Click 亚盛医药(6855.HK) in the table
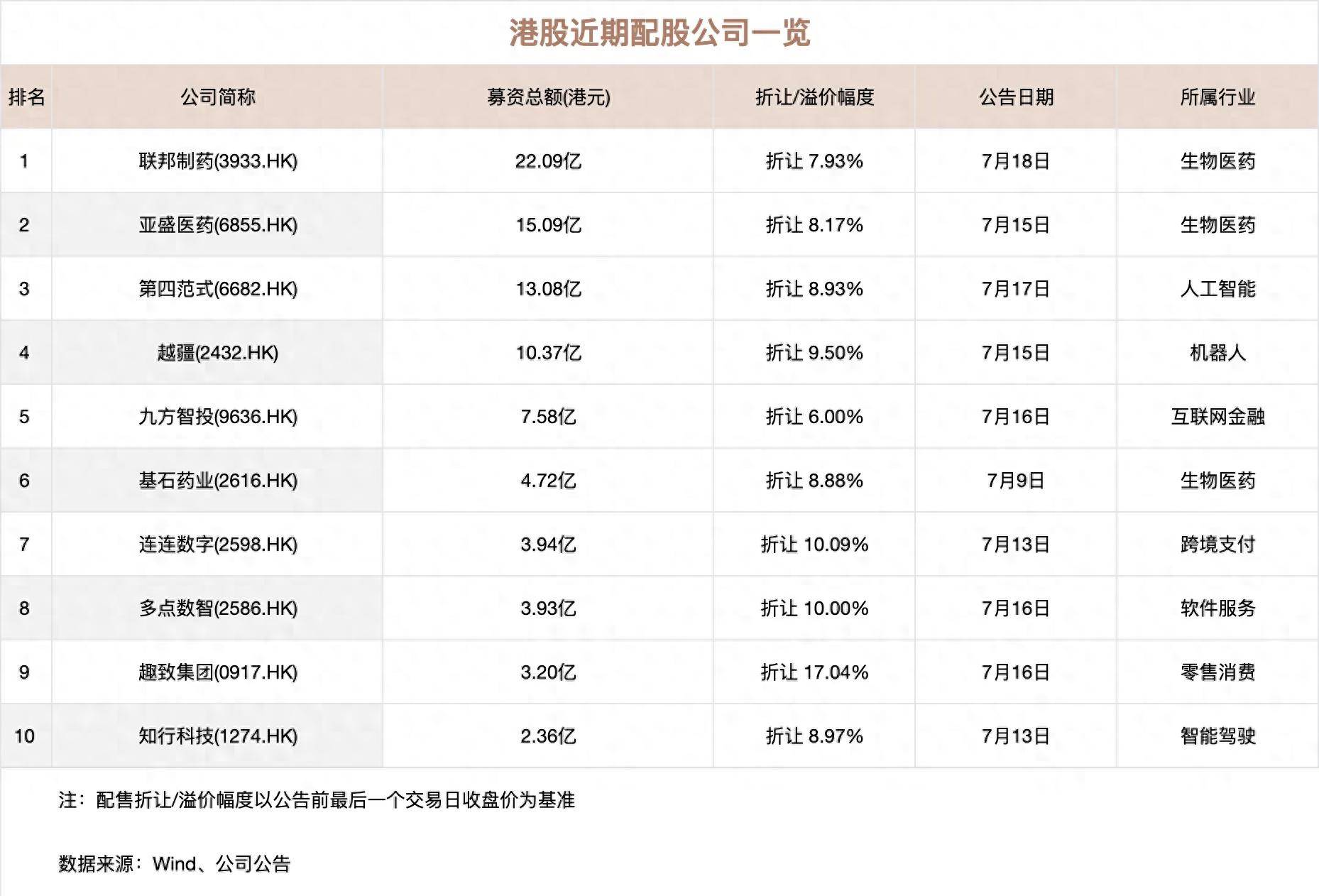Screen dimensions: 1319x896 coord(217,225)
